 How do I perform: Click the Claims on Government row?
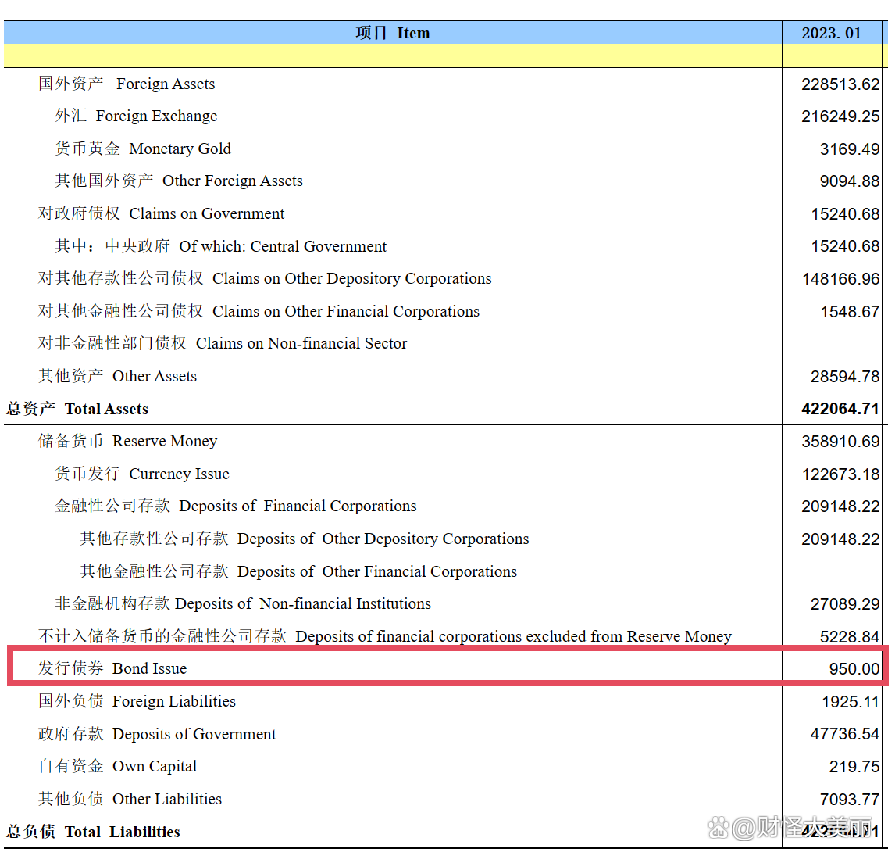443,214
